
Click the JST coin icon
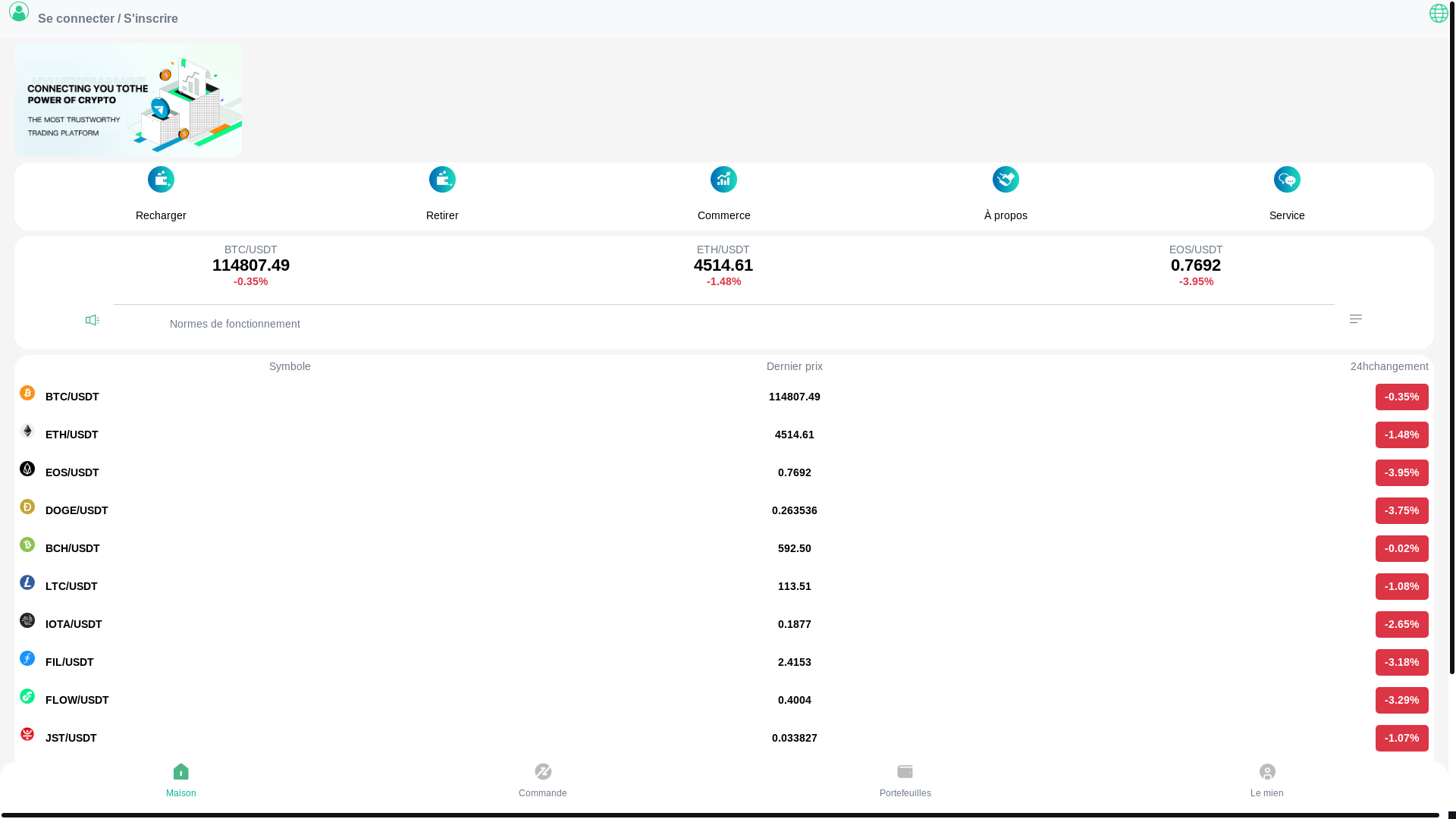[x=27, y=734]
